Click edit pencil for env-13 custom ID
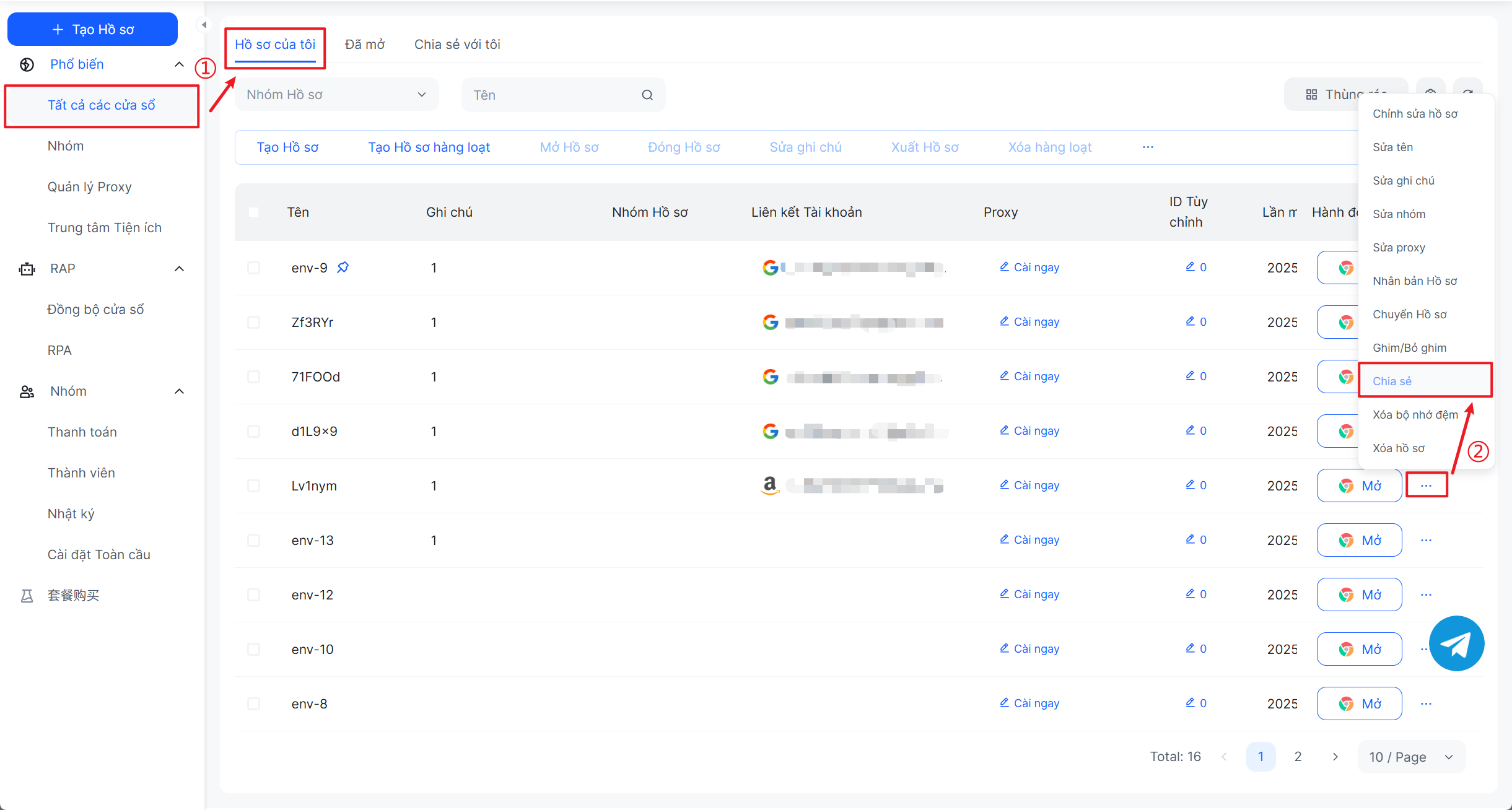The height and width of the screenshot is (810, 1512). point(1190,539)
